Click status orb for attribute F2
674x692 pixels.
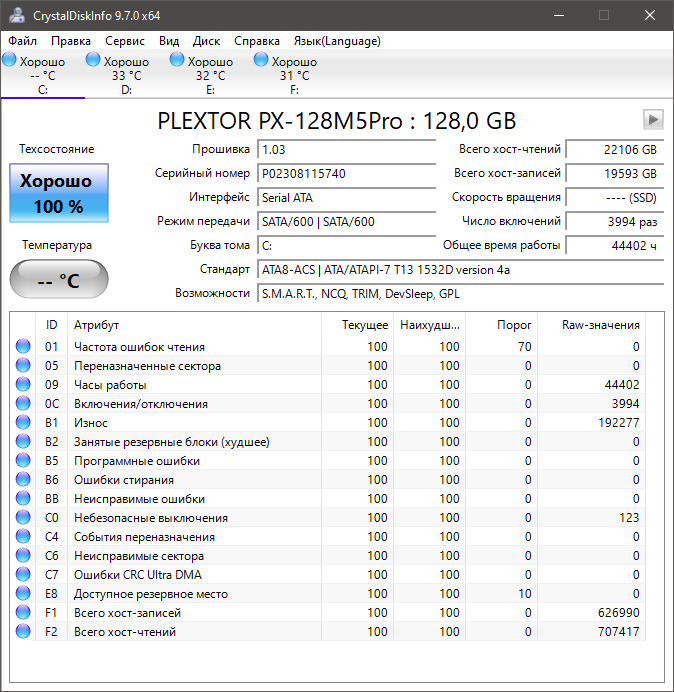[23, 631]
